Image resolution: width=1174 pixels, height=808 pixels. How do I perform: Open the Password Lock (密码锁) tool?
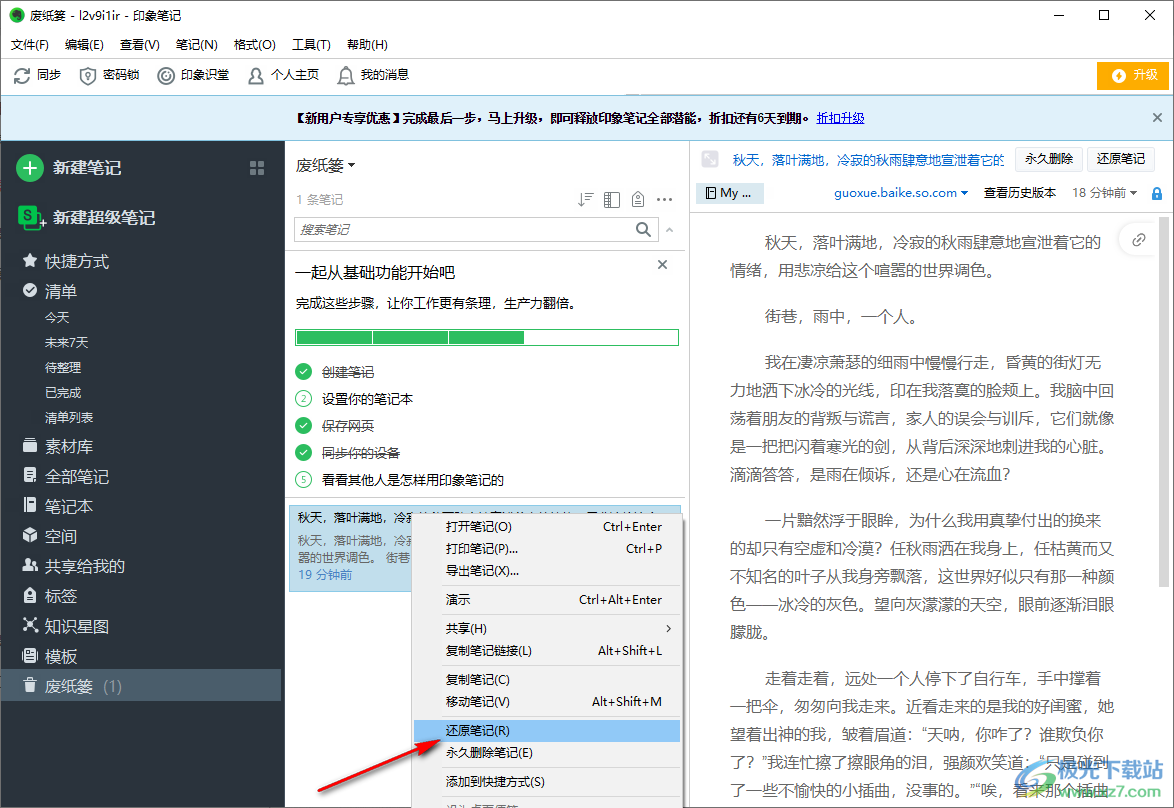point(109,75)
